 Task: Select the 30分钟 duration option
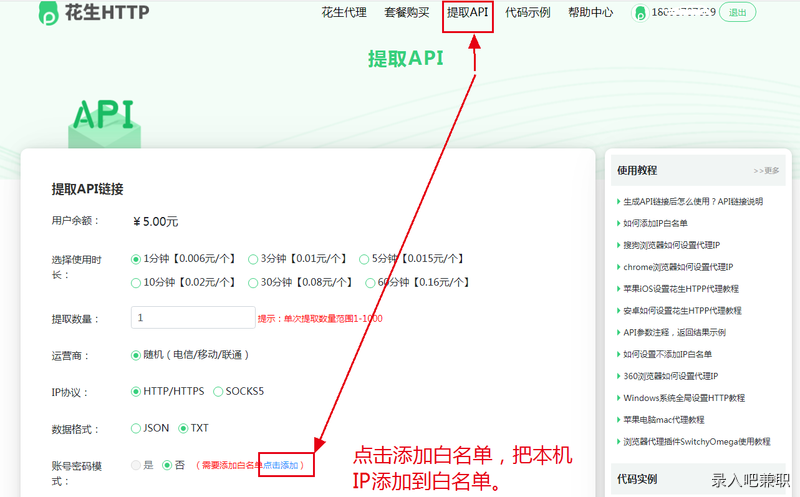point(253,283)
